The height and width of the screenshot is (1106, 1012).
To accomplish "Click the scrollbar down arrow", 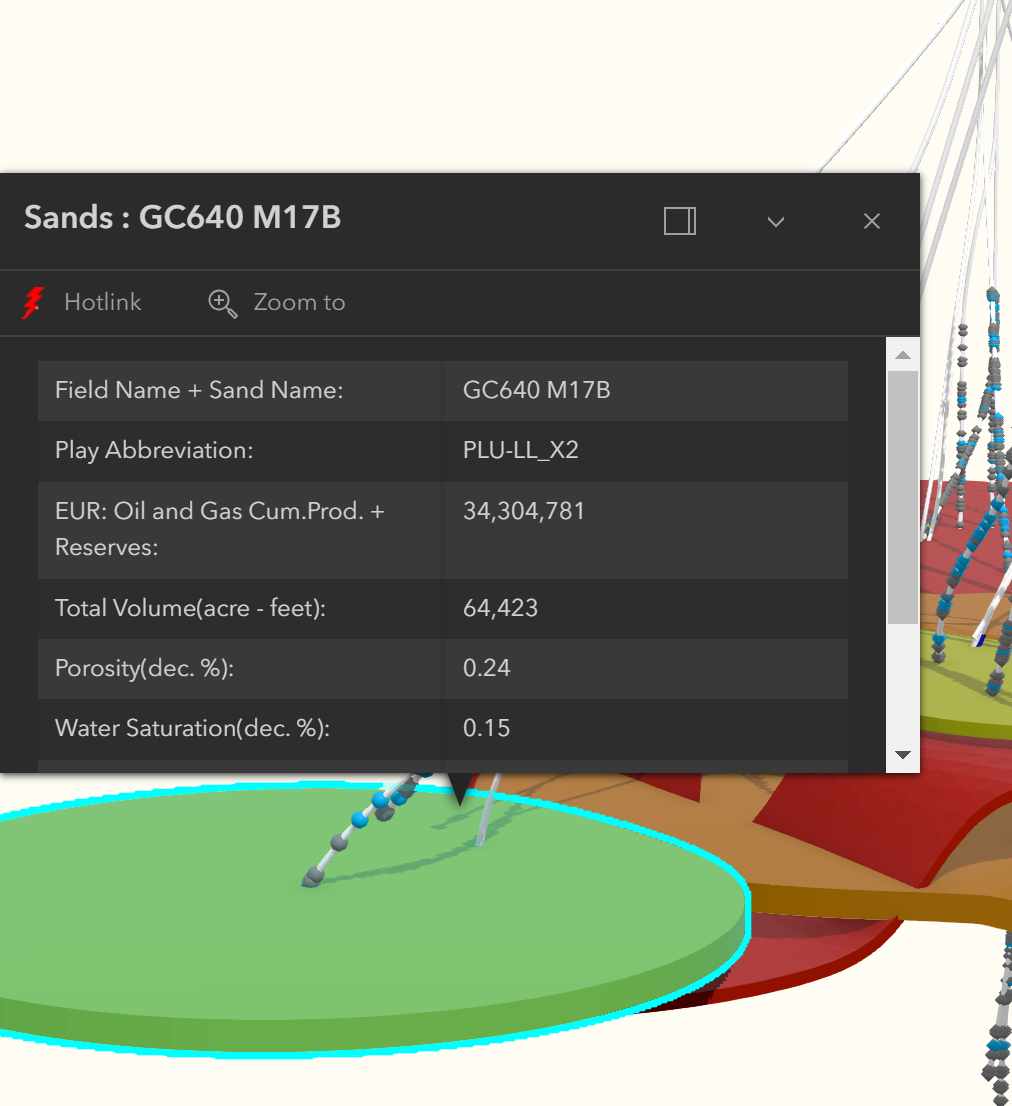I will coord(902,755).
